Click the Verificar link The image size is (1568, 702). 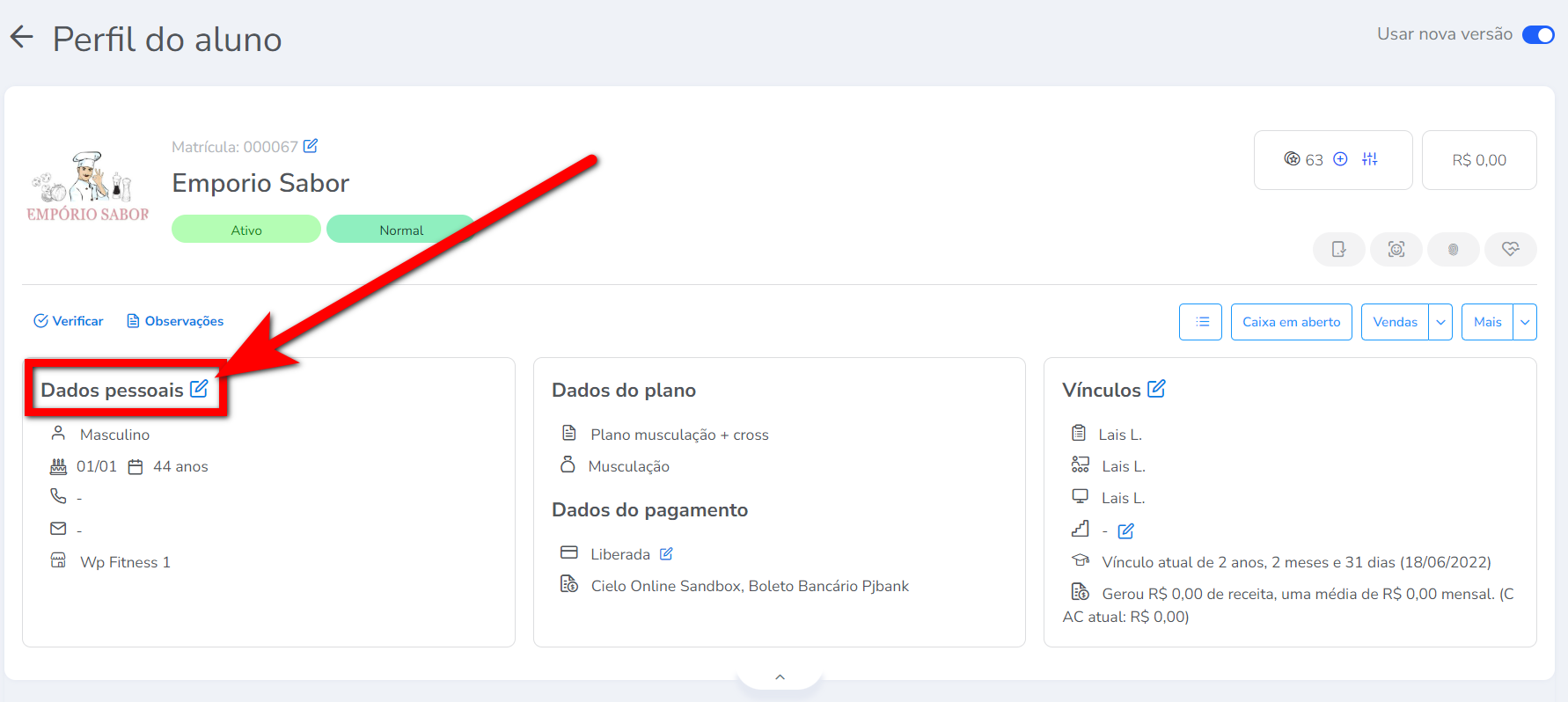tap(69, 321)
